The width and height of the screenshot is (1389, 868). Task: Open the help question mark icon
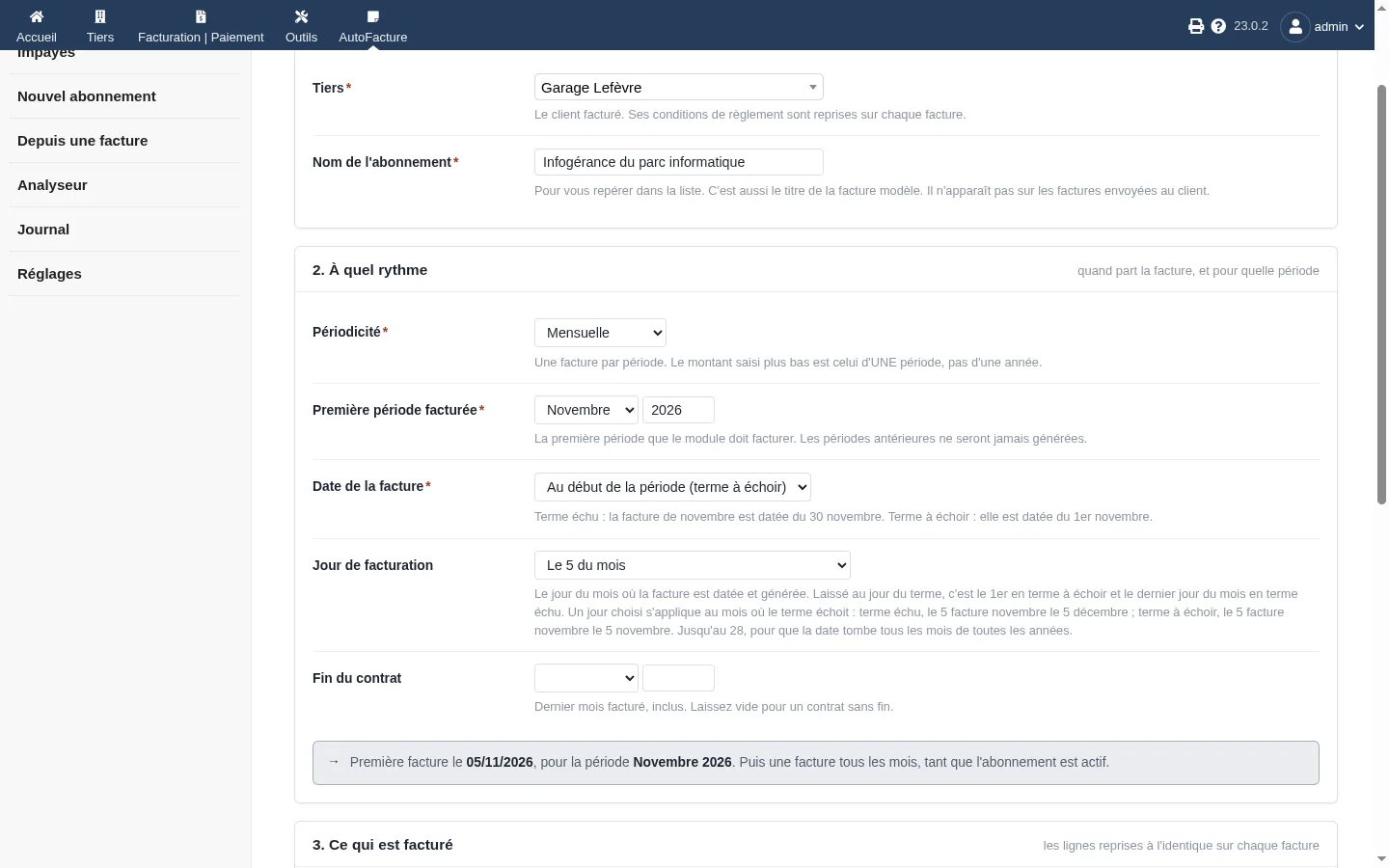coord(1218,26)
